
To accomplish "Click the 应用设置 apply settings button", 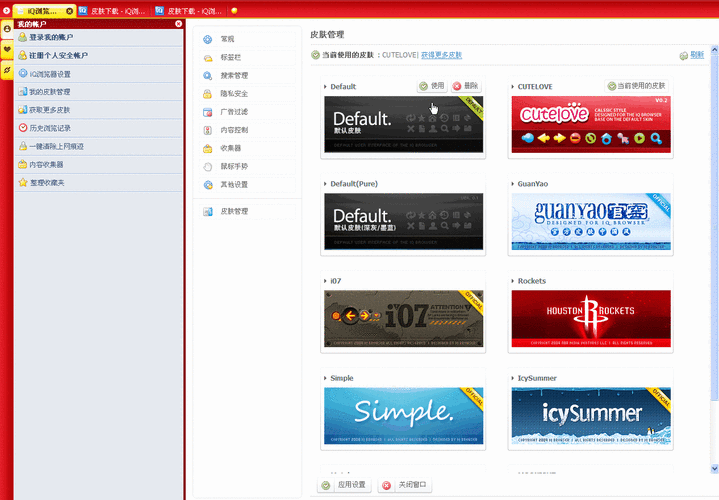I will coord(343,485).
